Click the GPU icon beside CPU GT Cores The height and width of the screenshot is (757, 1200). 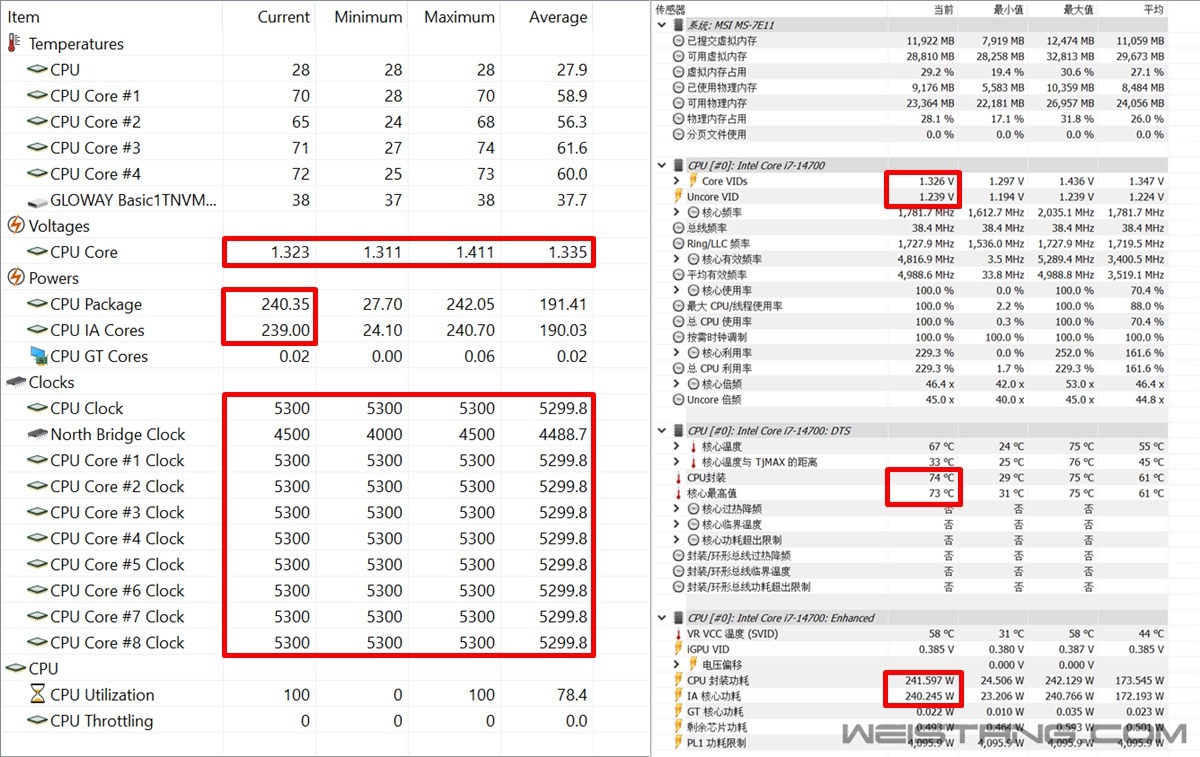(x=37, y=356)
